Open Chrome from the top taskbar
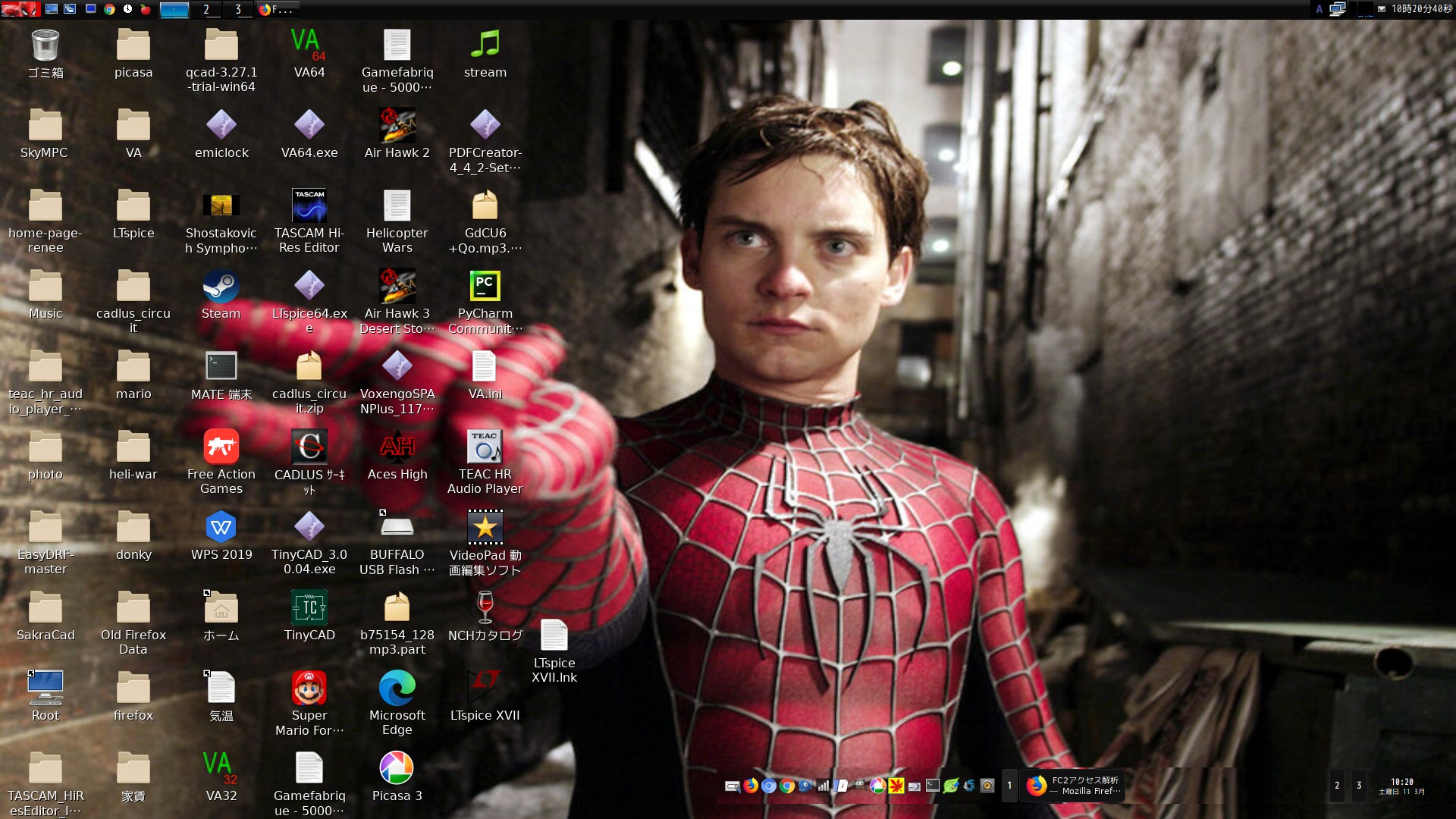The width and height of the screenshot is (1456, 819). [110, 9]
